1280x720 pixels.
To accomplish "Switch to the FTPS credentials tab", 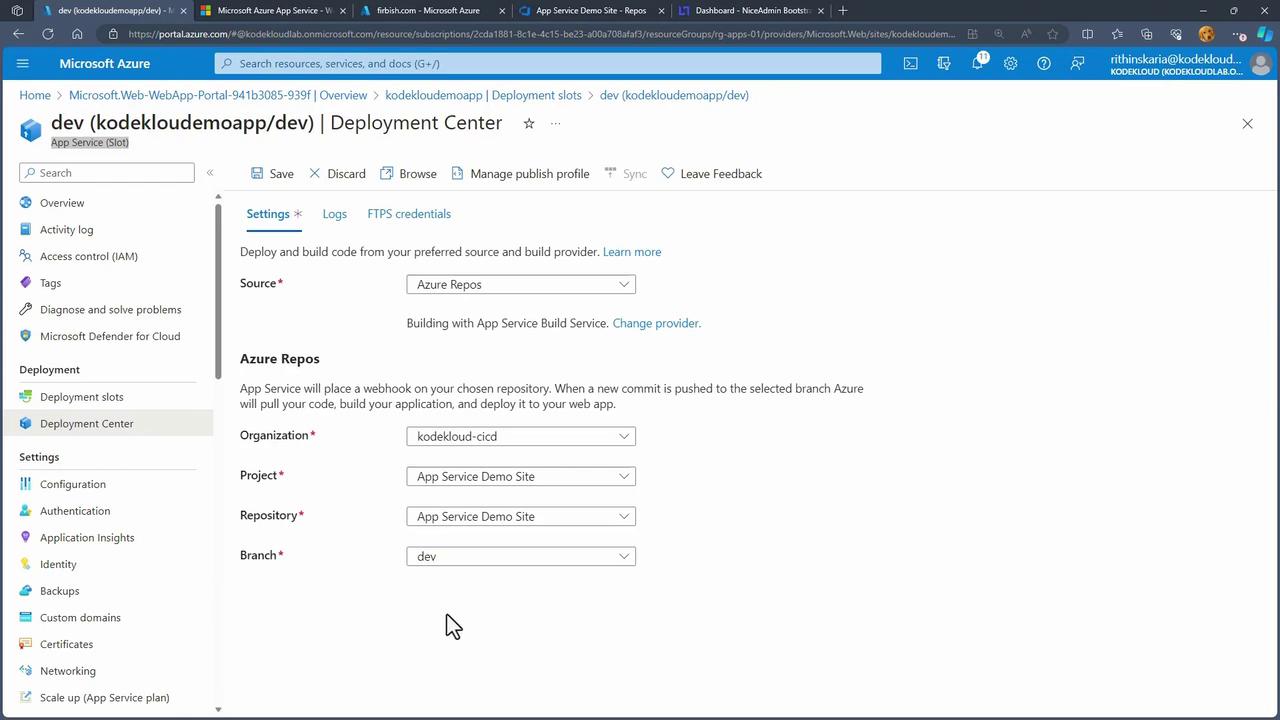I will point(409,214).
